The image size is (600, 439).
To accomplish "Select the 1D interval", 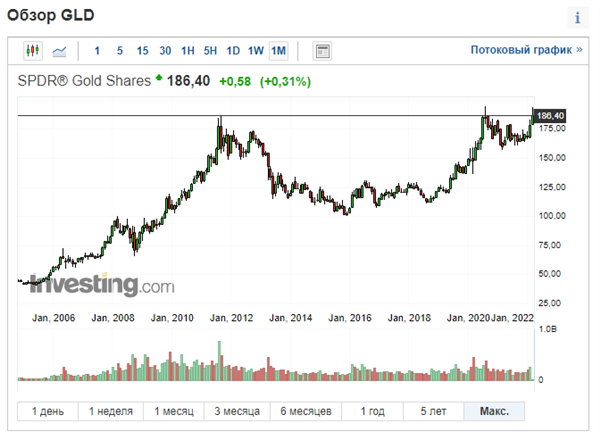I will pyautogui.click(x=233, y=51).
